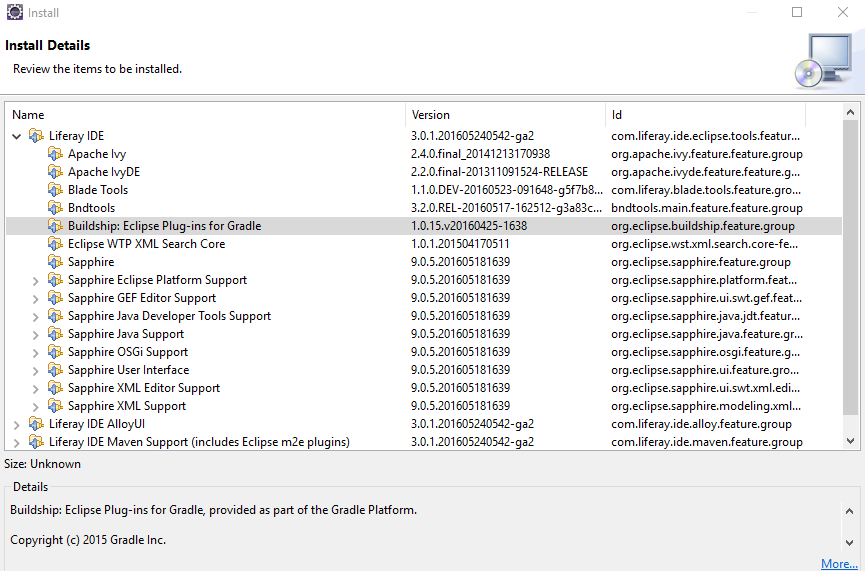This screenshot has height=571, width=865.
Task: Click the Apache IvyDE feature icon
Action: click(55, 172)
